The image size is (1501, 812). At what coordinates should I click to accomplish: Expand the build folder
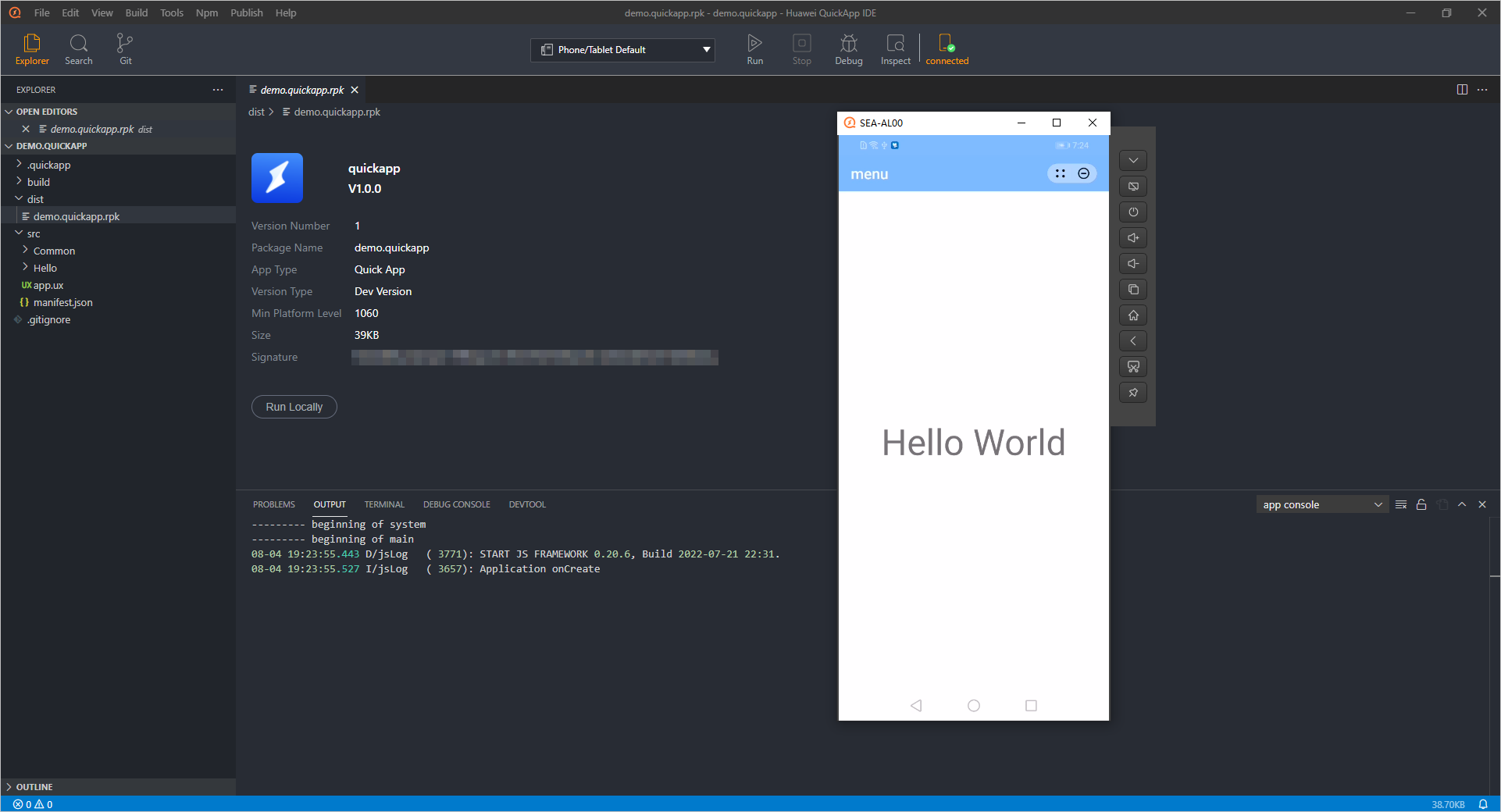(x=118, y=182)
